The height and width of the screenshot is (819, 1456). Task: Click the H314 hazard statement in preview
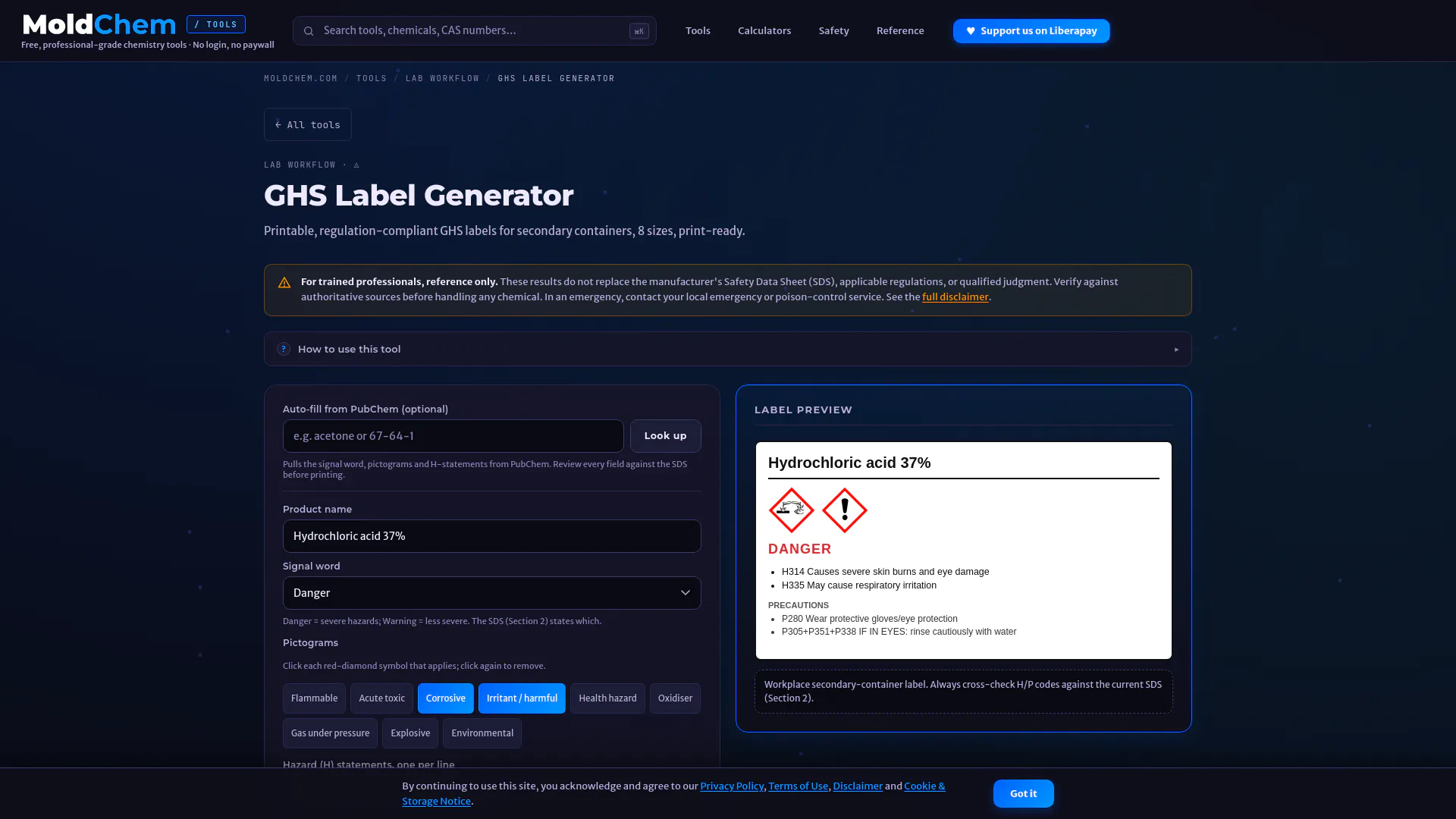(x=885, y=572)
